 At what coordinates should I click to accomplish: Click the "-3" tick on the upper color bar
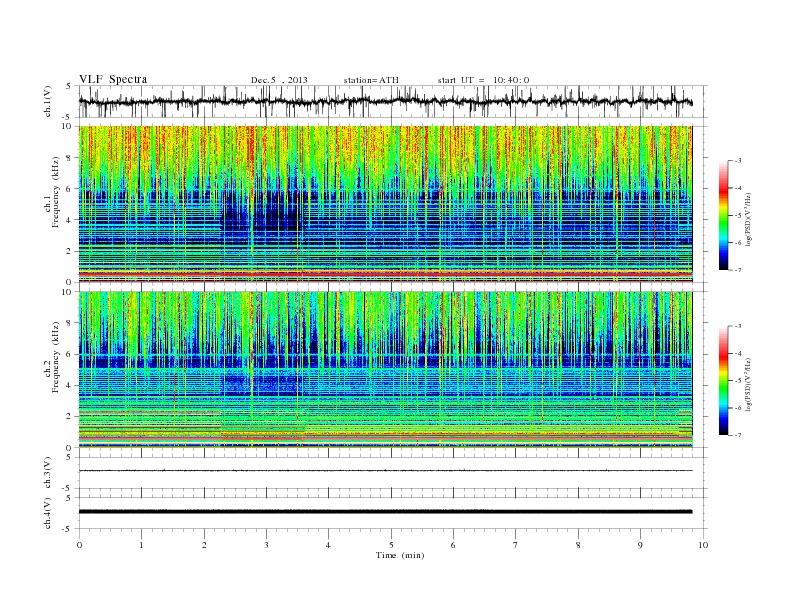pyautogui.click(x=738, y=161)
